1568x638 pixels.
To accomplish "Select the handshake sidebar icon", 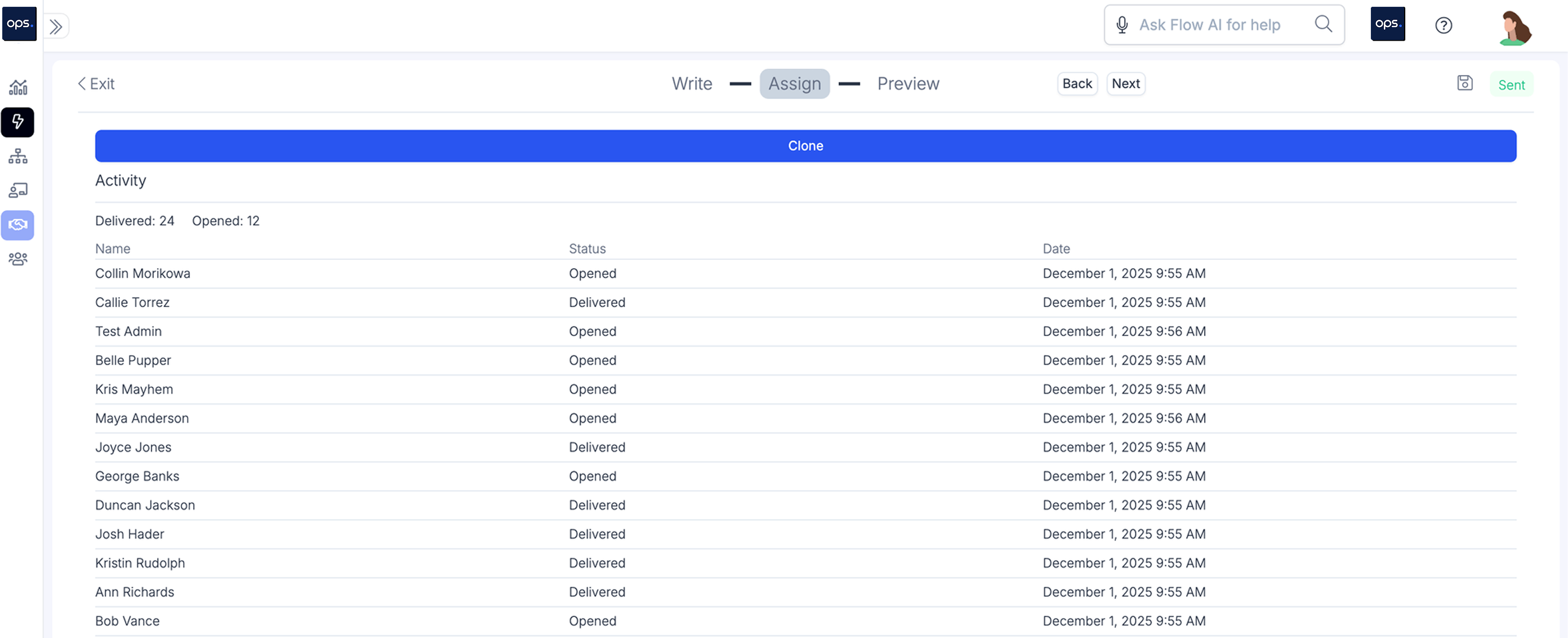I will 18,225.
